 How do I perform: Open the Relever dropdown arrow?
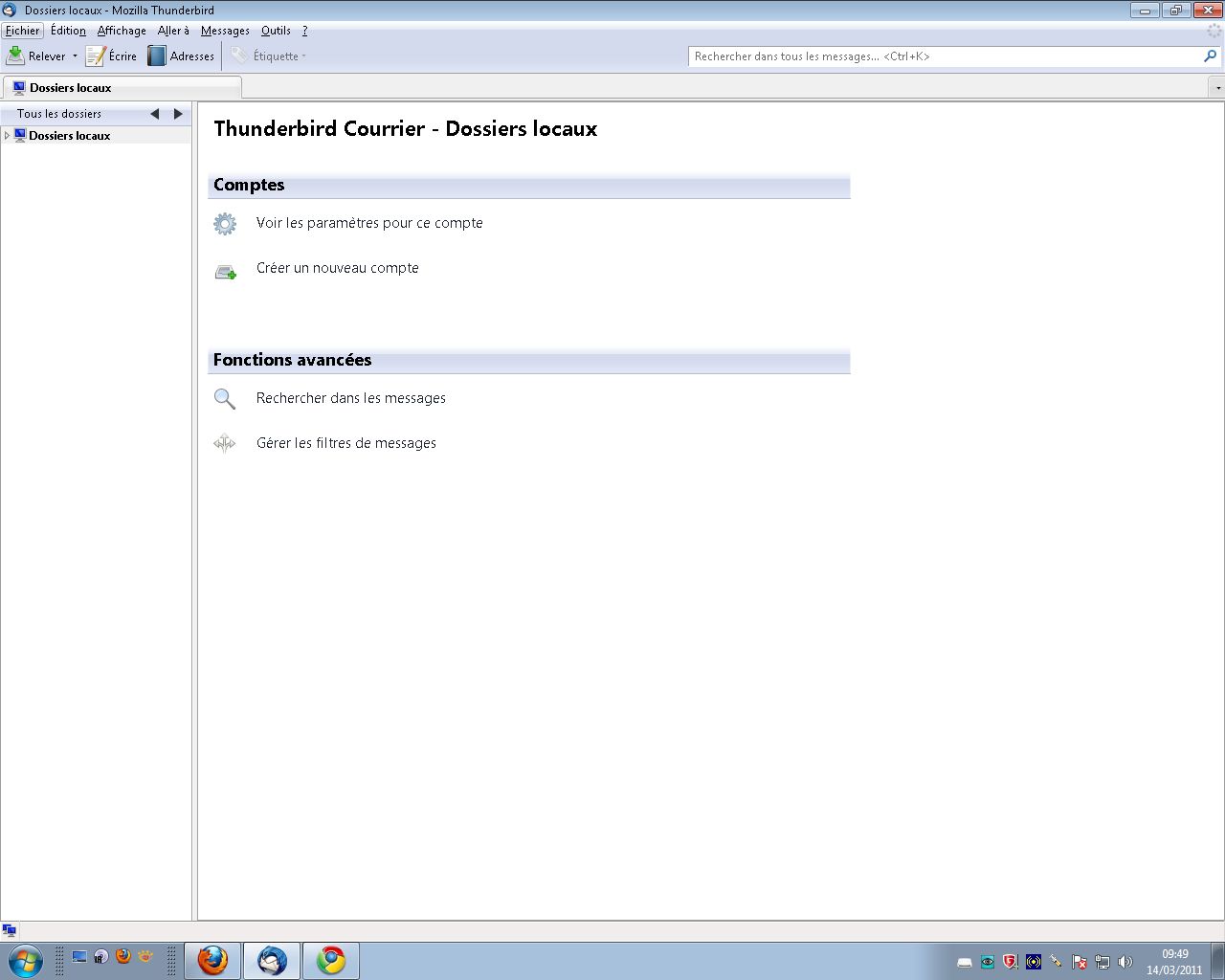[75, 56]
